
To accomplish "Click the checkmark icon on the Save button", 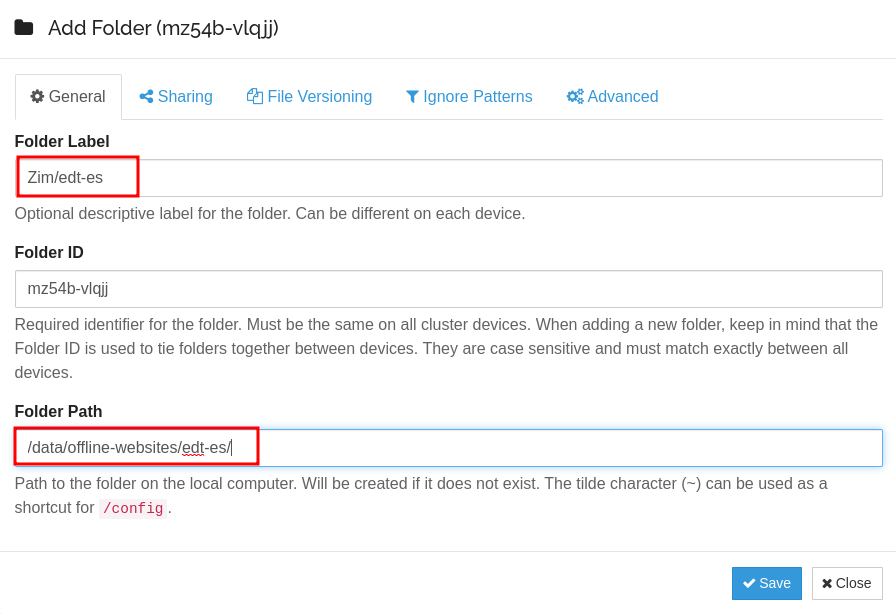I will tap(749, 583).
